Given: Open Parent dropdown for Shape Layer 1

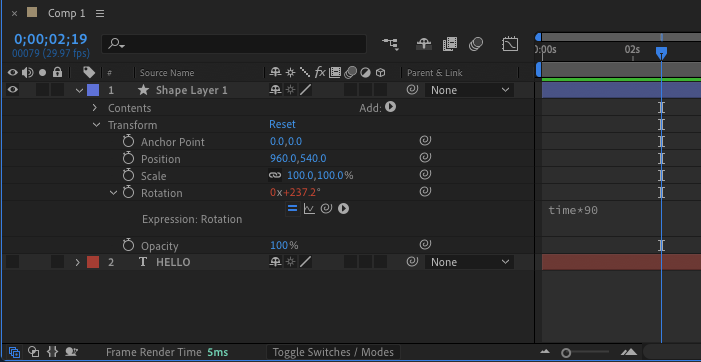Looking at the screenshot, I should (469, 90).
